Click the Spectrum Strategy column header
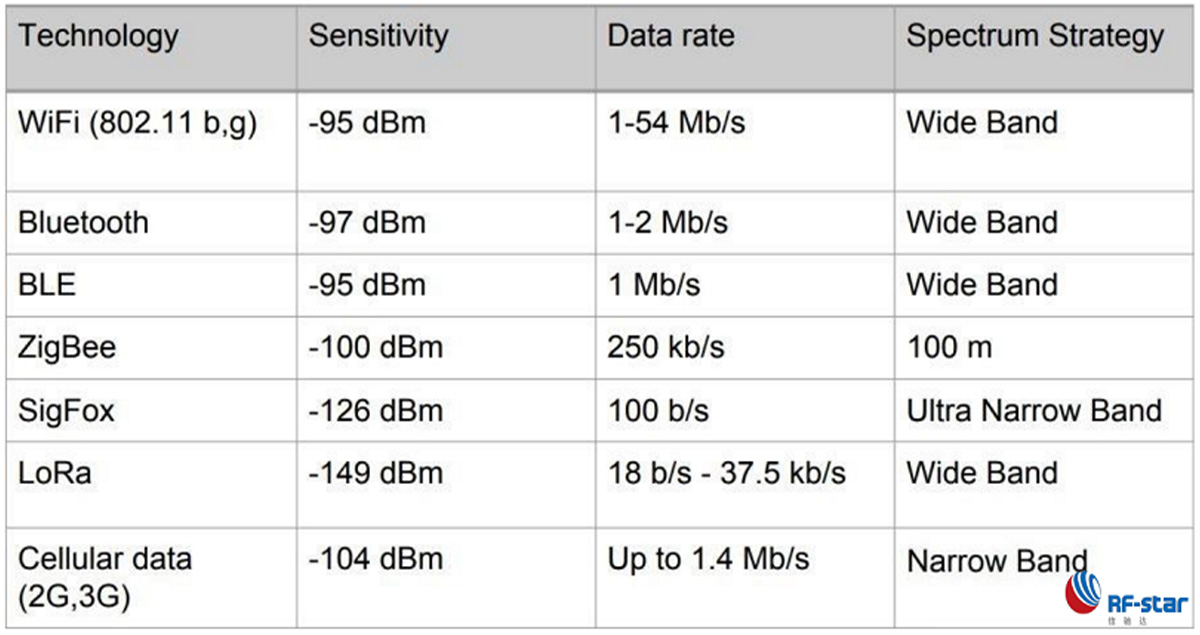 tap(1035, 38)
